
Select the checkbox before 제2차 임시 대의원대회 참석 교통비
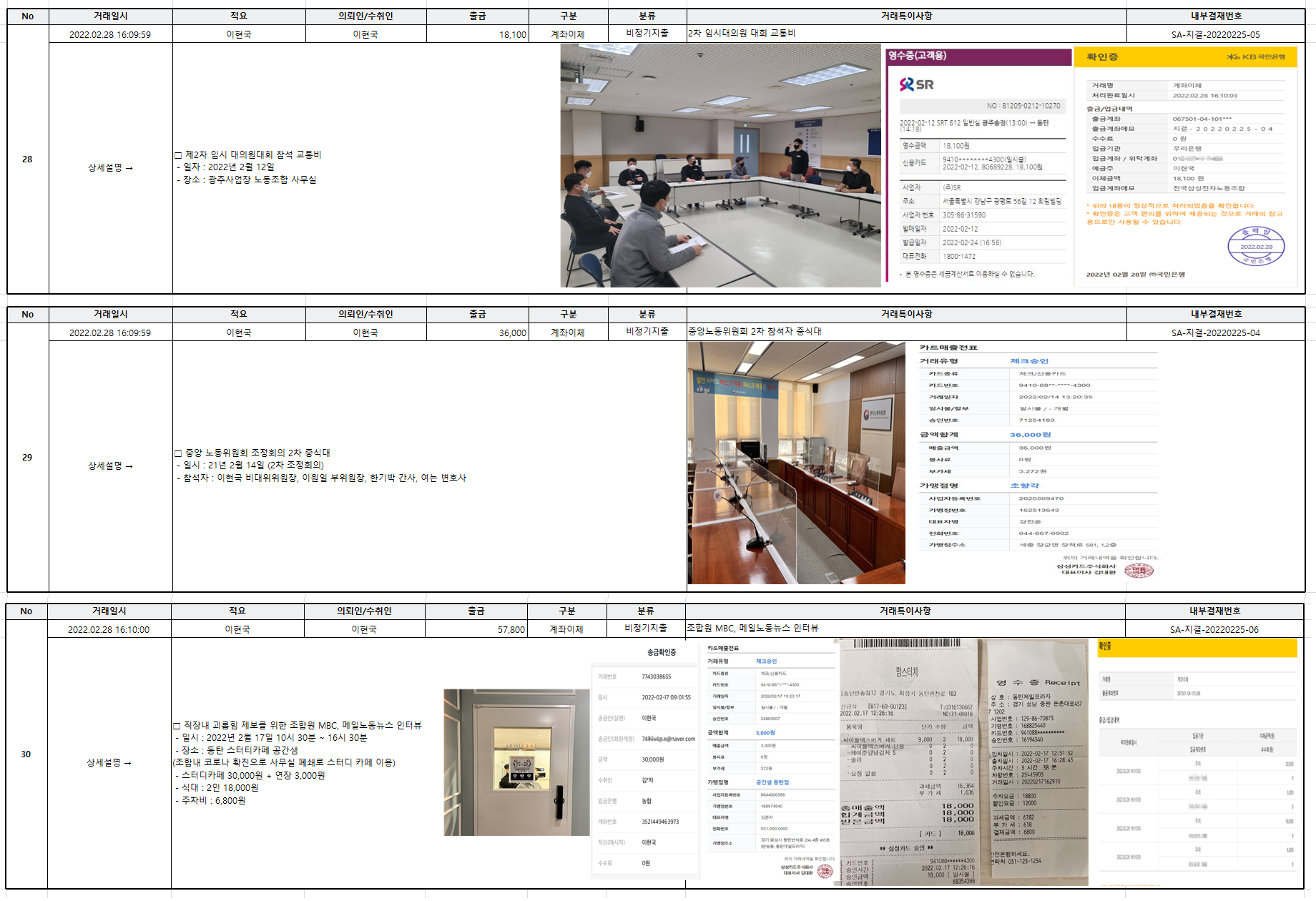tap(178, 155)
